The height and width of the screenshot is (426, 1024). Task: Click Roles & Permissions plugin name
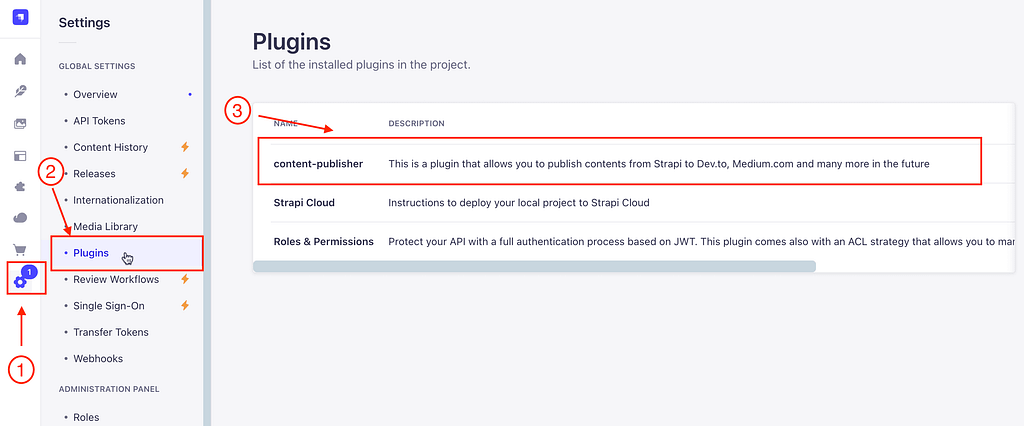(323, 242)
